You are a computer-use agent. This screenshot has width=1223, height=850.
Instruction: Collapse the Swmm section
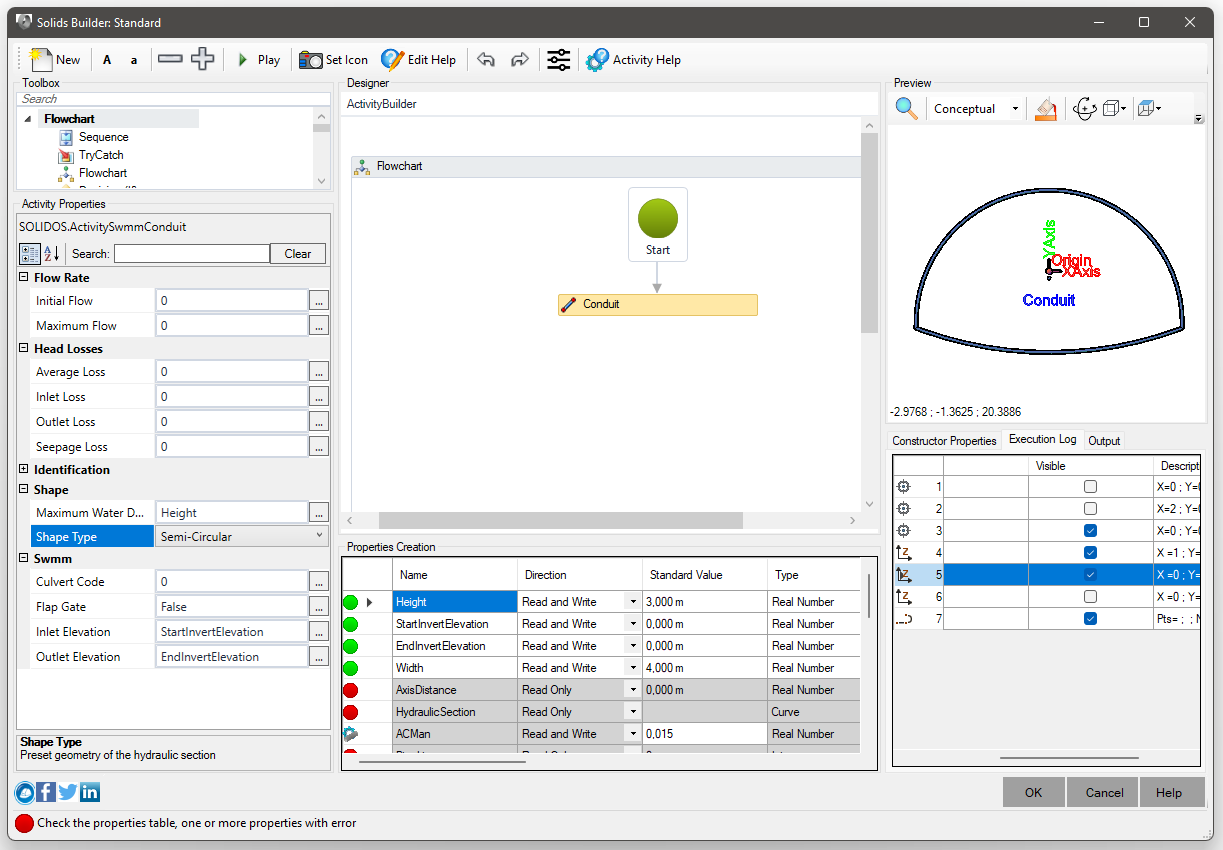[x=24, y=559]
